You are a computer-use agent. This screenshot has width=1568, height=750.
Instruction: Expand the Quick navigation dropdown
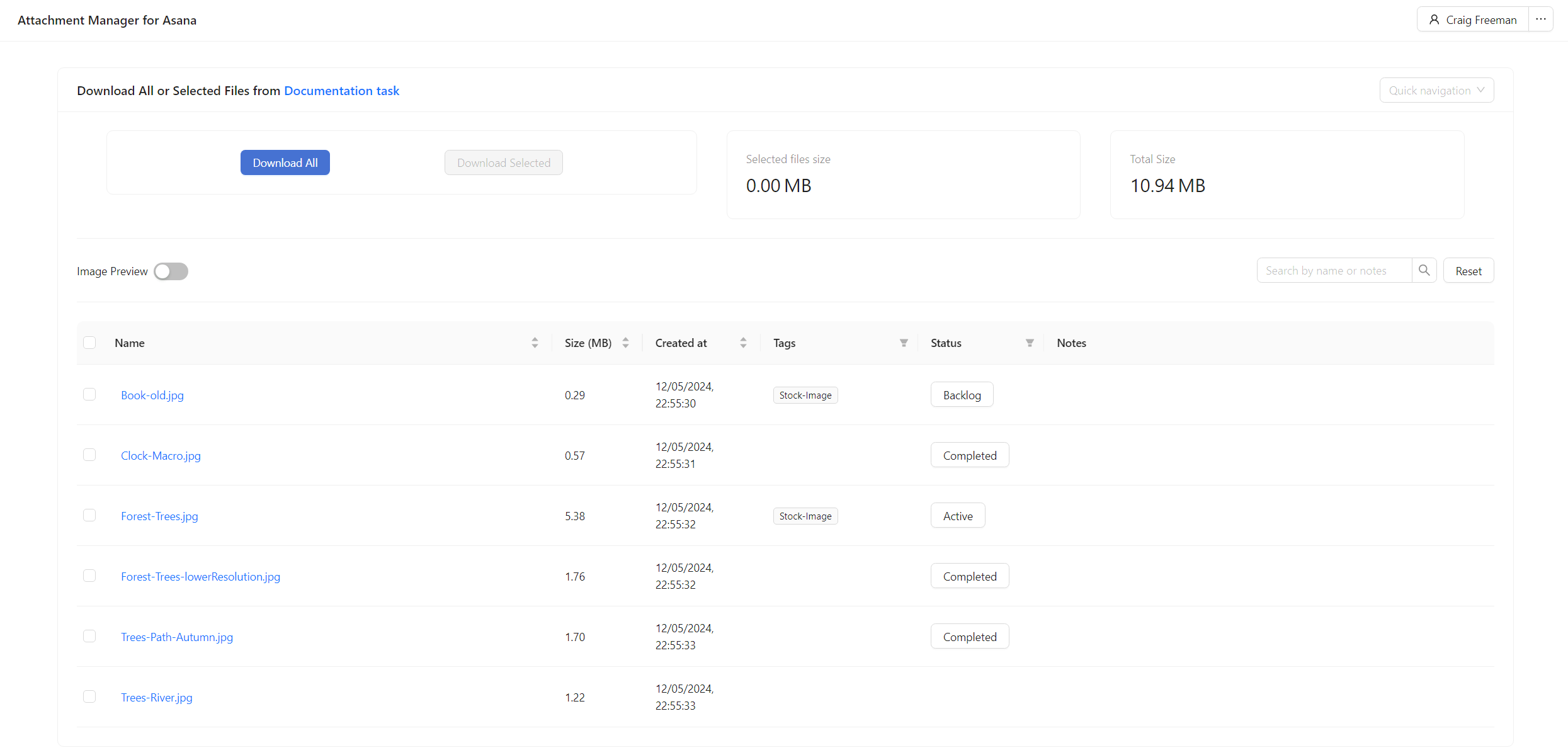click(x=1436, y=91)
